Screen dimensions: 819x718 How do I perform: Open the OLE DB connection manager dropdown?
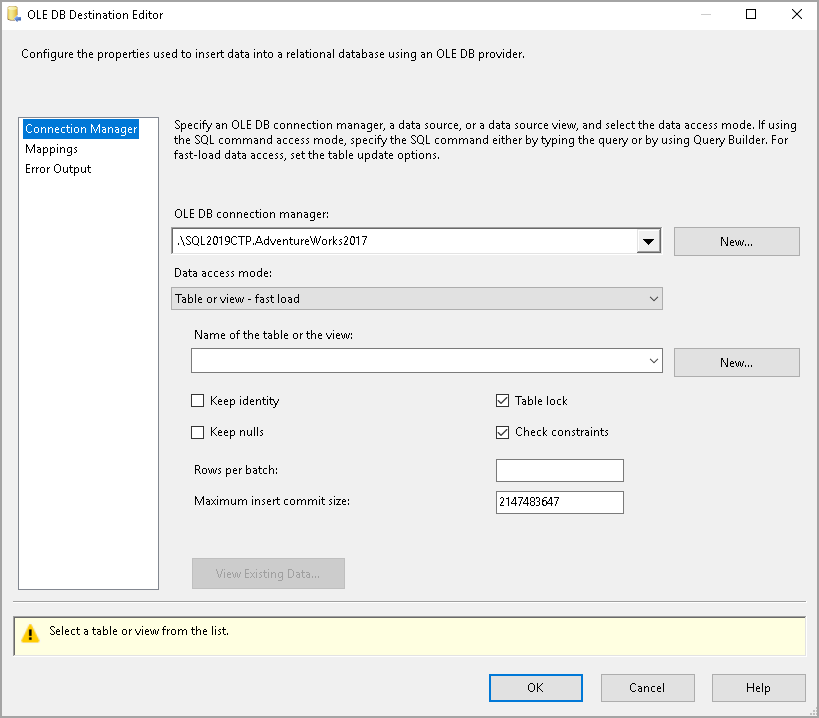point(649,241)
